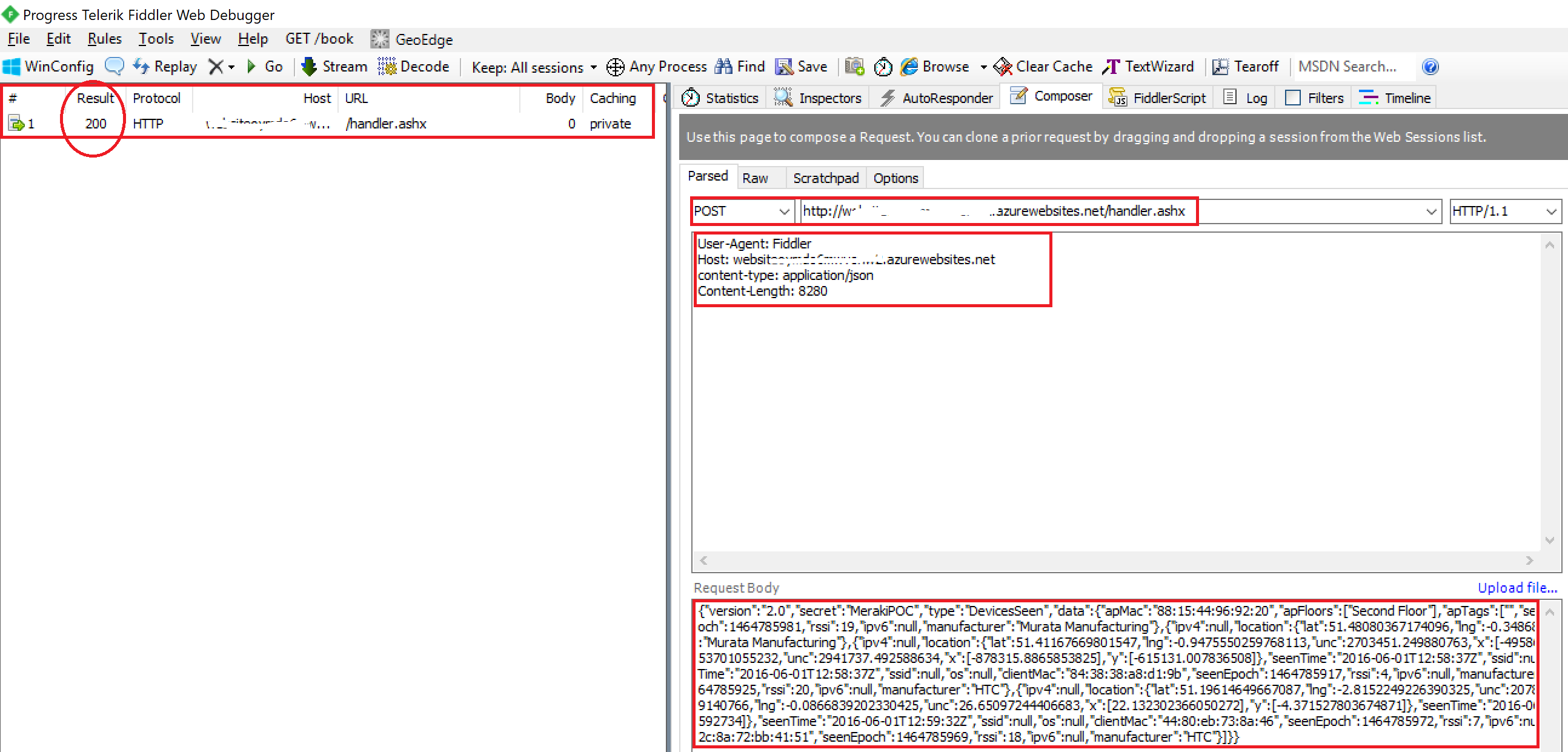Click the stopwatch timer icon in toolbar

coord(882,67)
